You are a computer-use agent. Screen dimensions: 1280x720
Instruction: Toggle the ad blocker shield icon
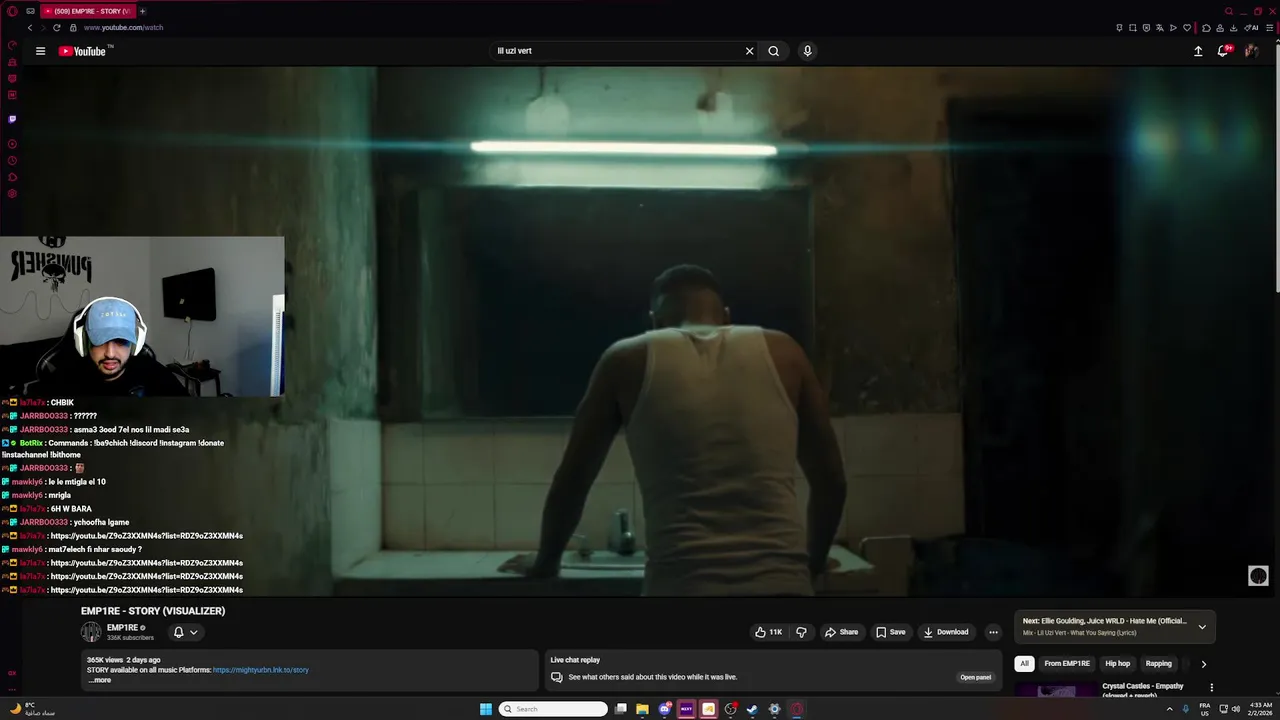point(1146,28)
